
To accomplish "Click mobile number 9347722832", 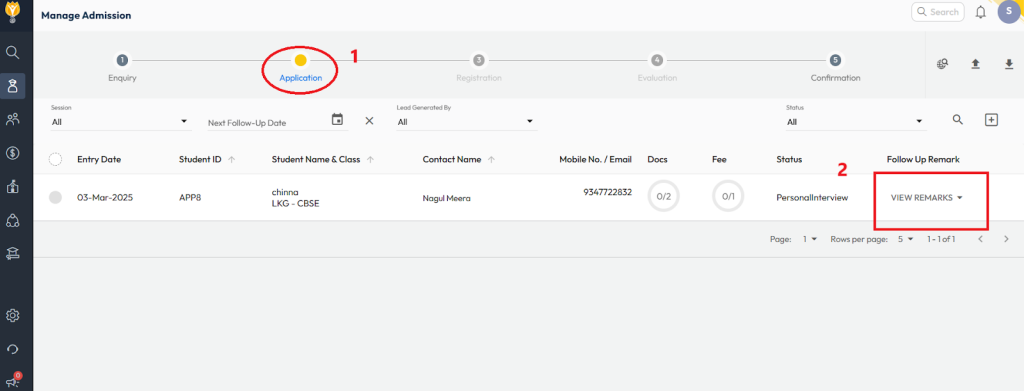I will coord(607,192).
